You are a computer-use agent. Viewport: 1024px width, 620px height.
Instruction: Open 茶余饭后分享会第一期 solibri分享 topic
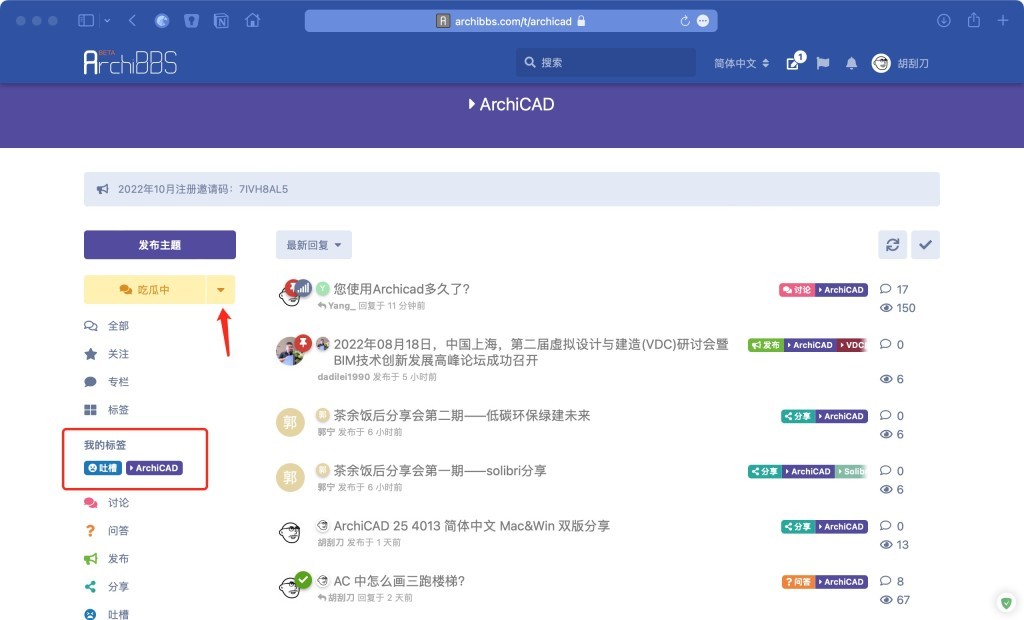[x=440, y=470]
